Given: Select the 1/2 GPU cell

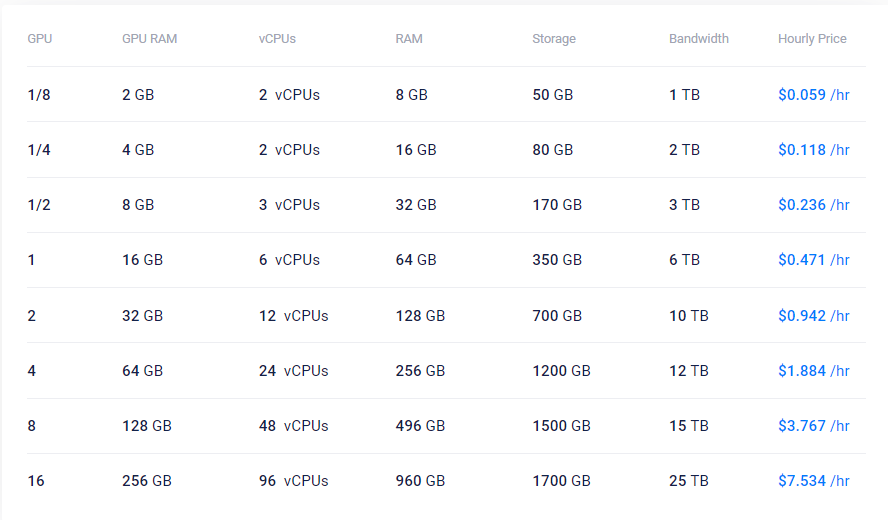Looking at the screenshot, I should tap(38, 205).
